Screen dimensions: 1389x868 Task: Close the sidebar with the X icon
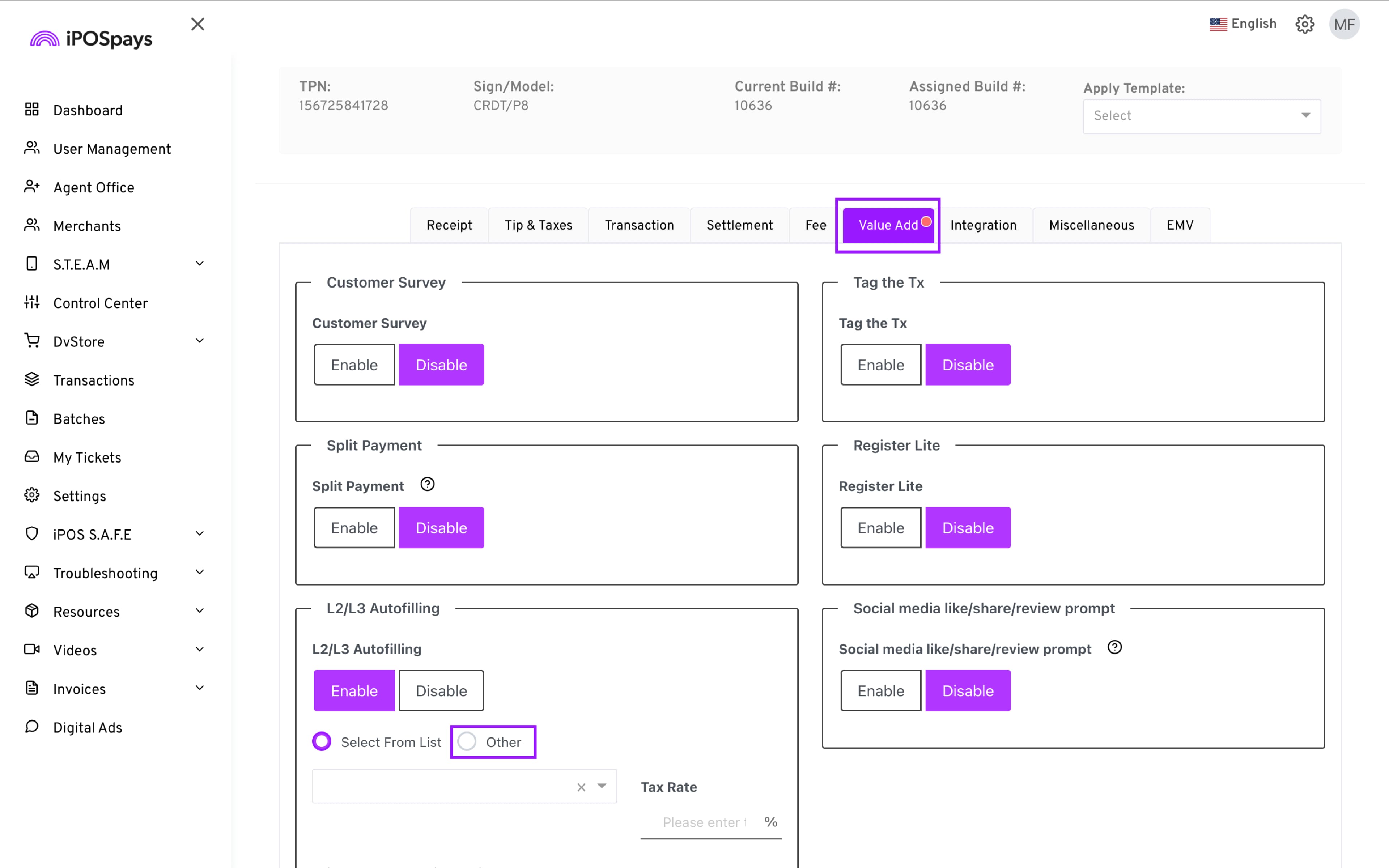click(197, 24)
